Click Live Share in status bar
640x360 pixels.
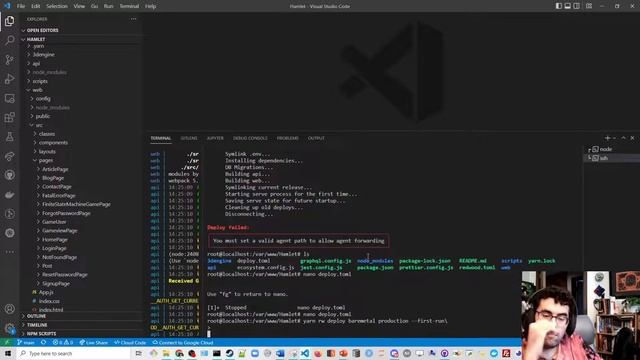coord(93,342)
